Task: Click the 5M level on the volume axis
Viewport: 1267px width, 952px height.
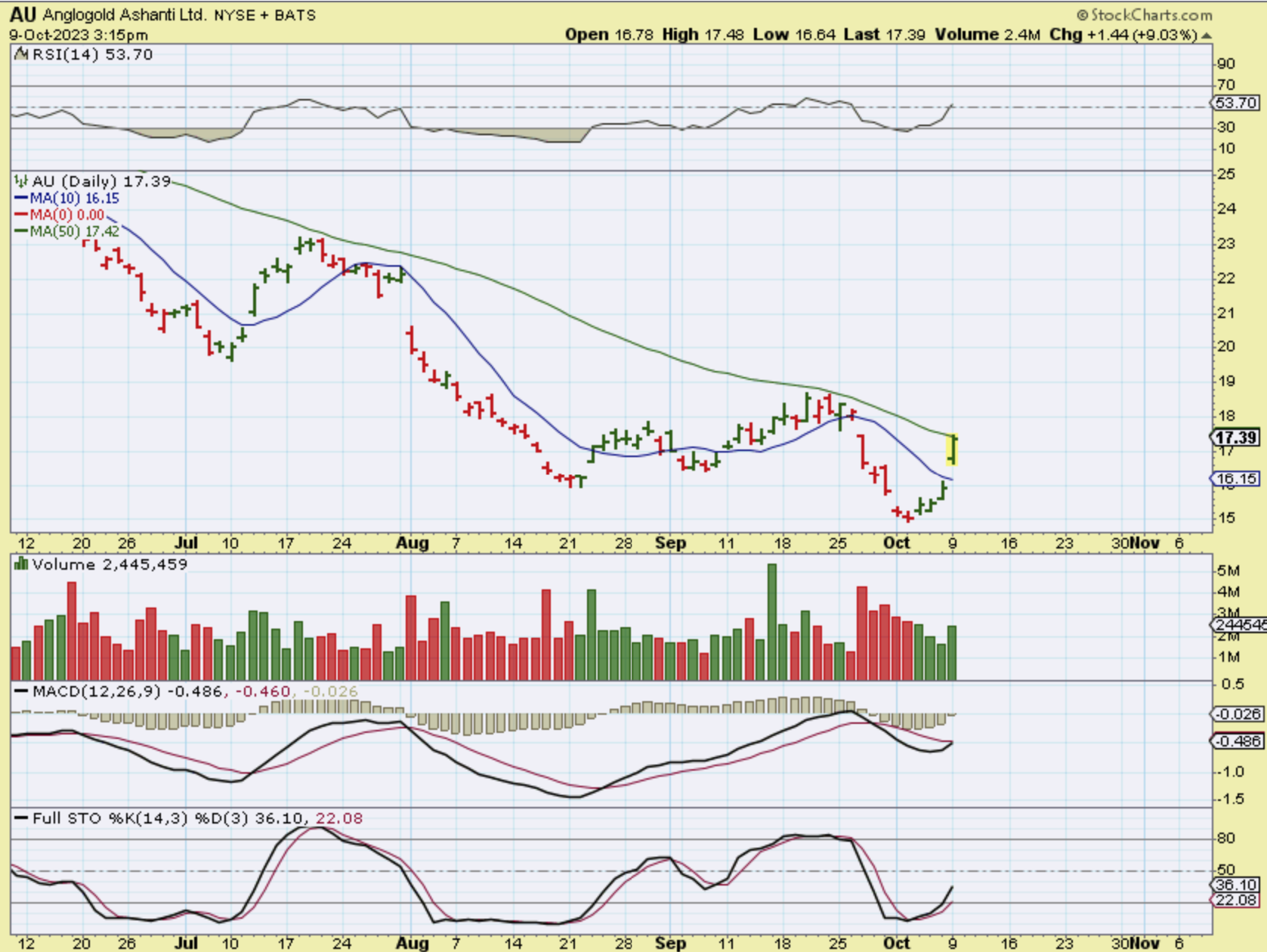Action: point(1228,570)
